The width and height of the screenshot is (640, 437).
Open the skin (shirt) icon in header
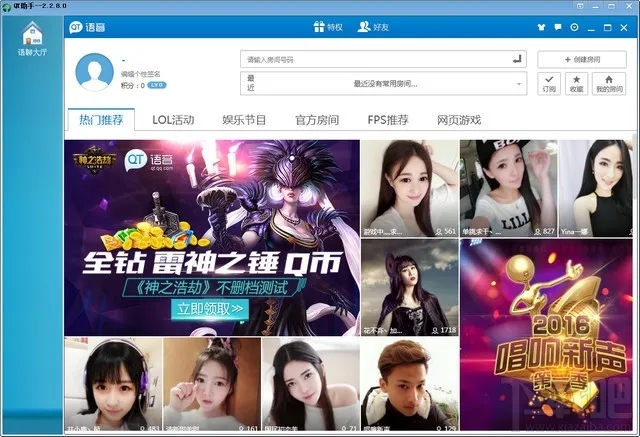click(x=541, y=27)
